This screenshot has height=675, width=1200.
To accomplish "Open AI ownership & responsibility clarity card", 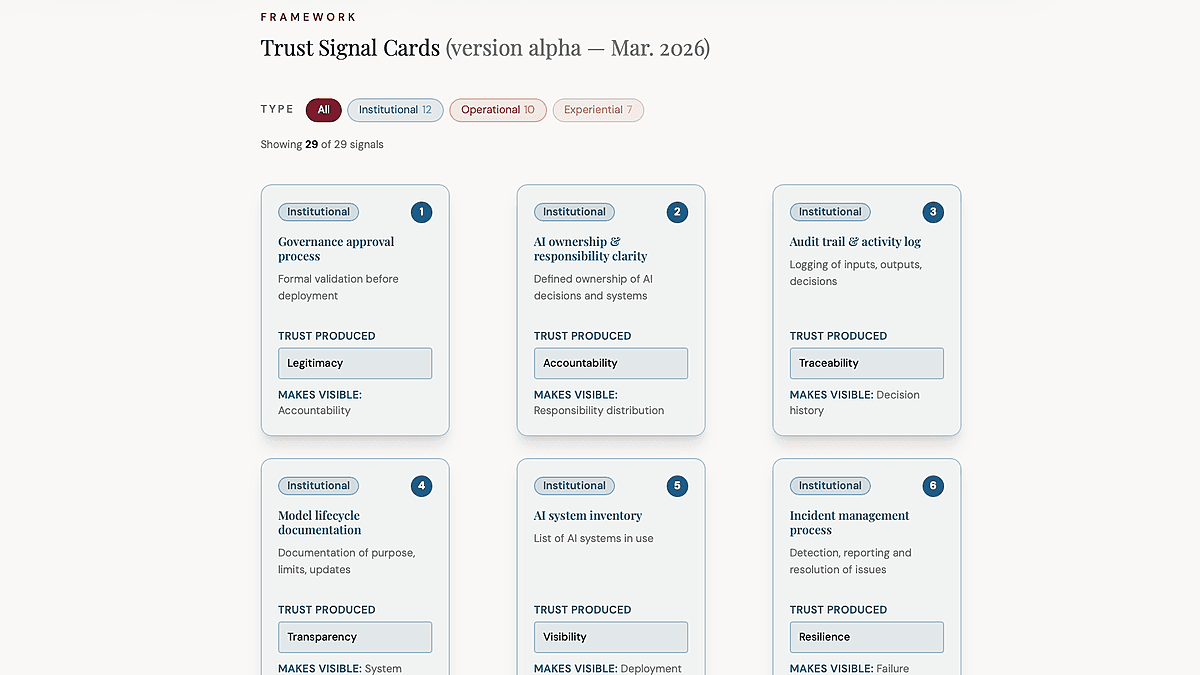I will (590, 249).
